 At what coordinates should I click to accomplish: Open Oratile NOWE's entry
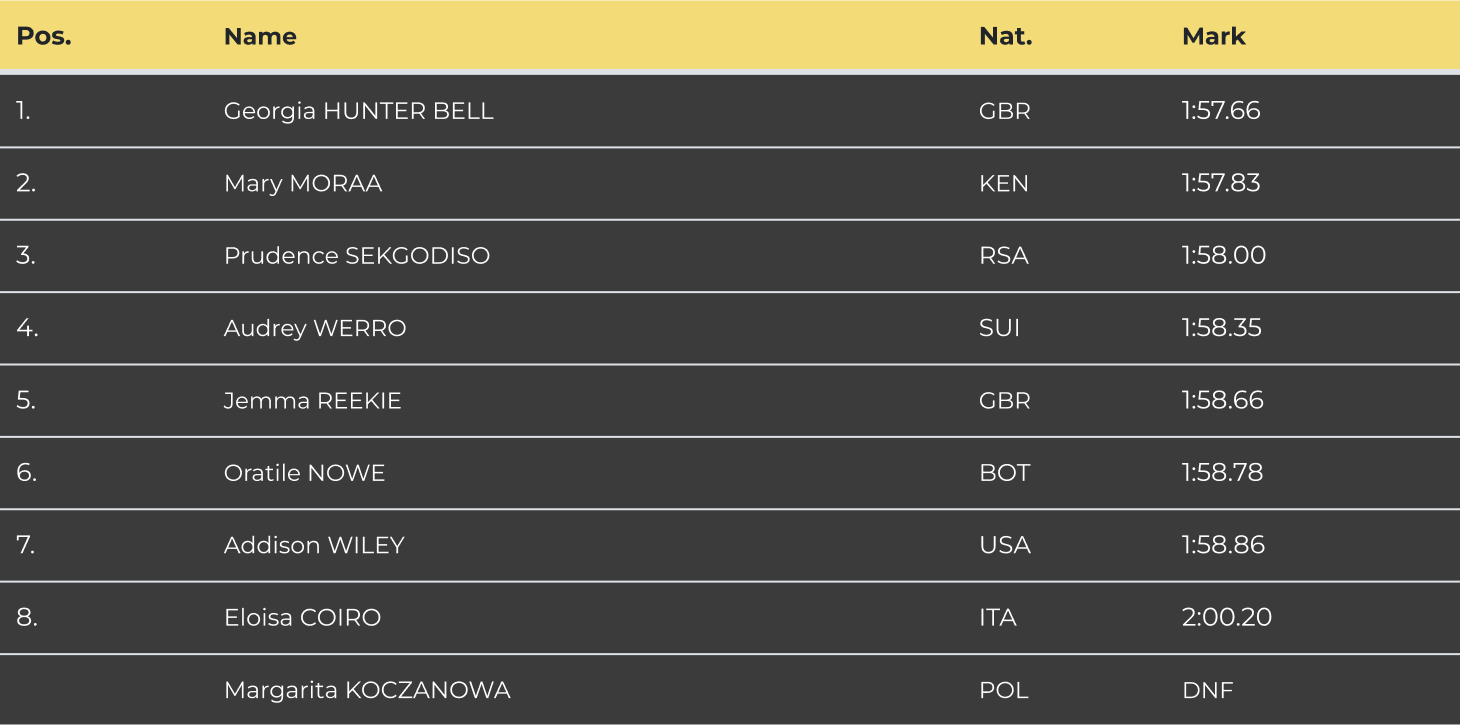(x=304, y=473)
